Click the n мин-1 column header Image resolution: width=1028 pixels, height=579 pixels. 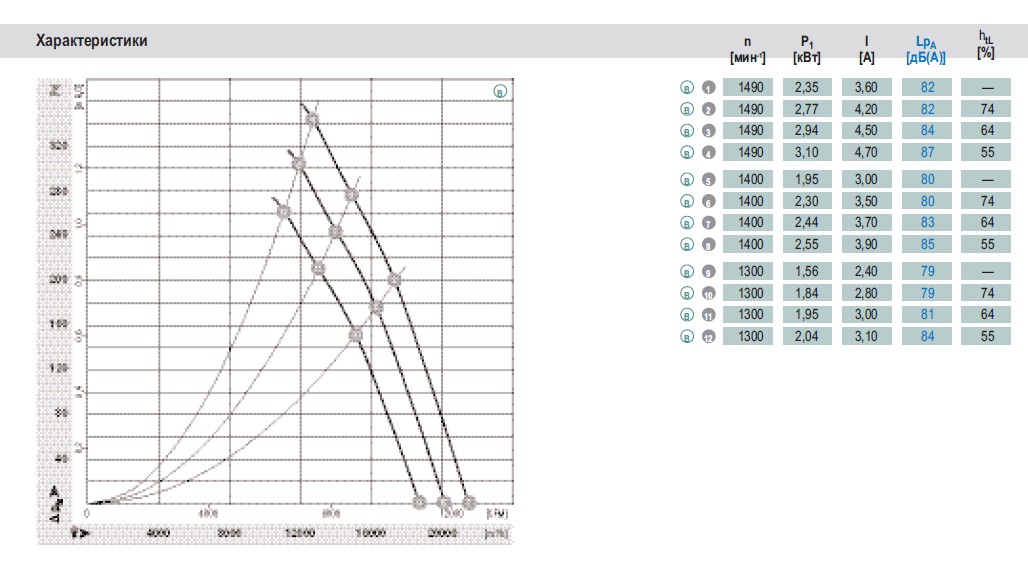(747, 50)
